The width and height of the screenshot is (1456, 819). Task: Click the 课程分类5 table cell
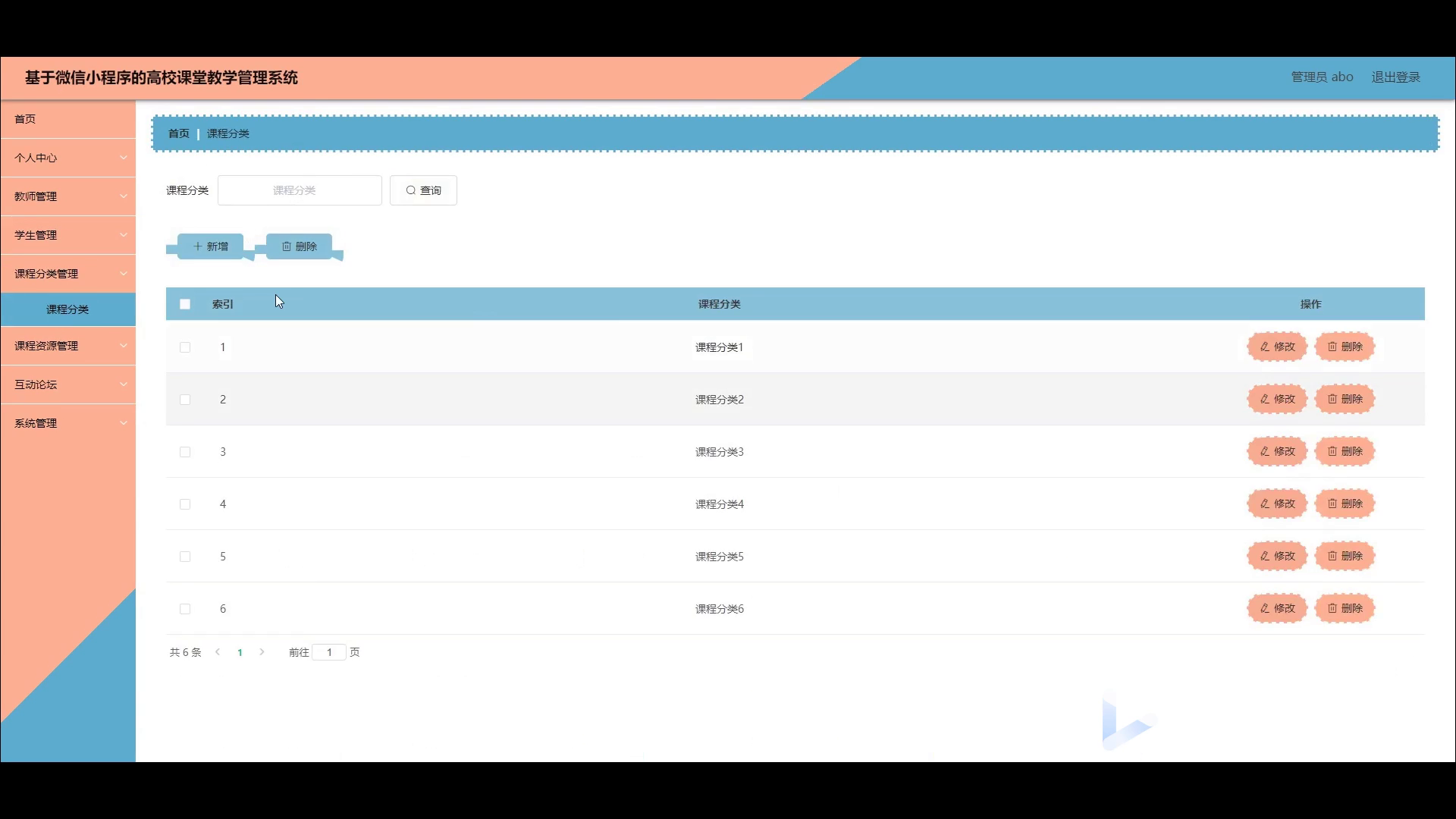tap(719, 557)
